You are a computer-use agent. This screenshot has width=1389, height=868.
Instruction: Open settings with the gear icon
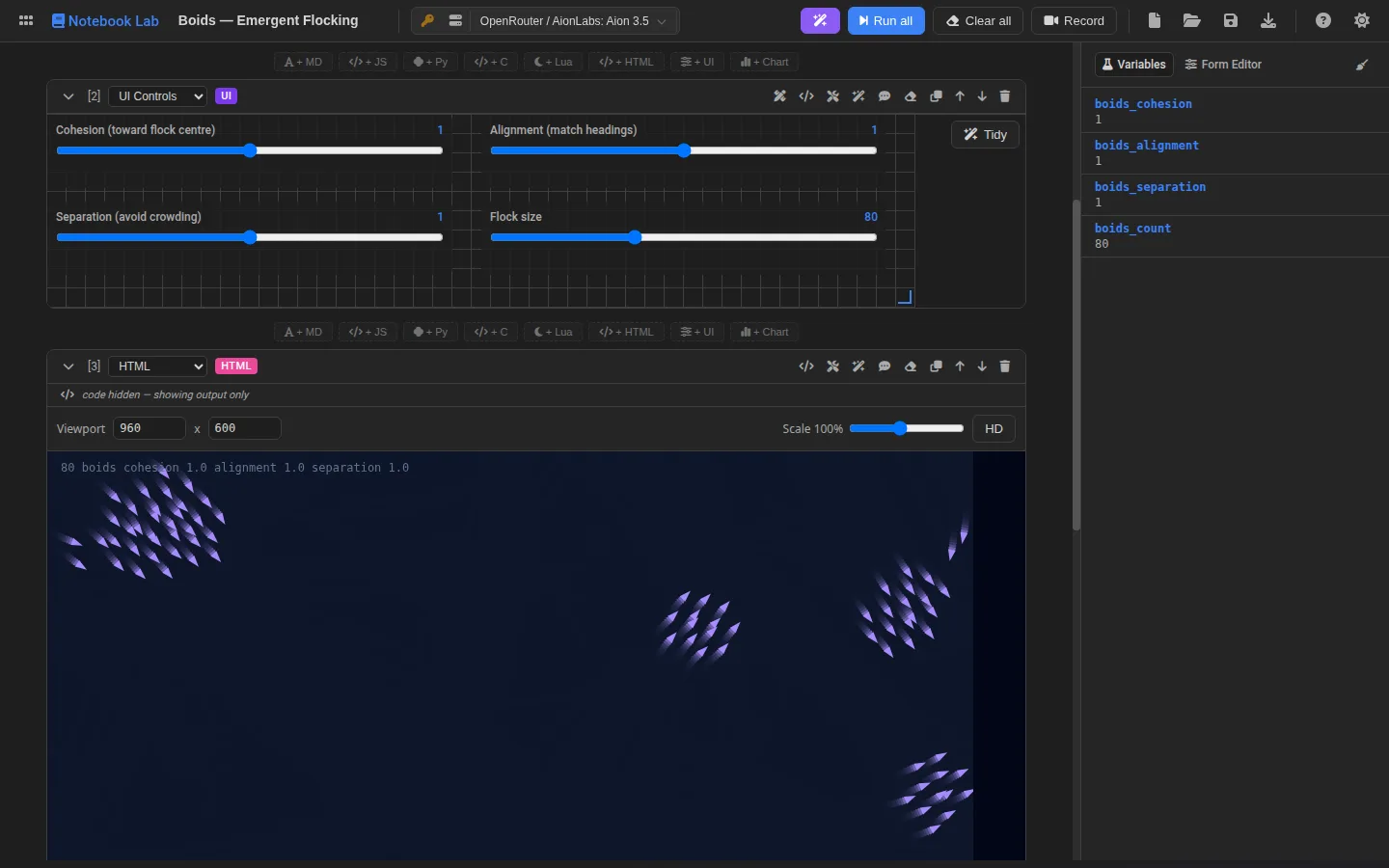click(1362, 20)
